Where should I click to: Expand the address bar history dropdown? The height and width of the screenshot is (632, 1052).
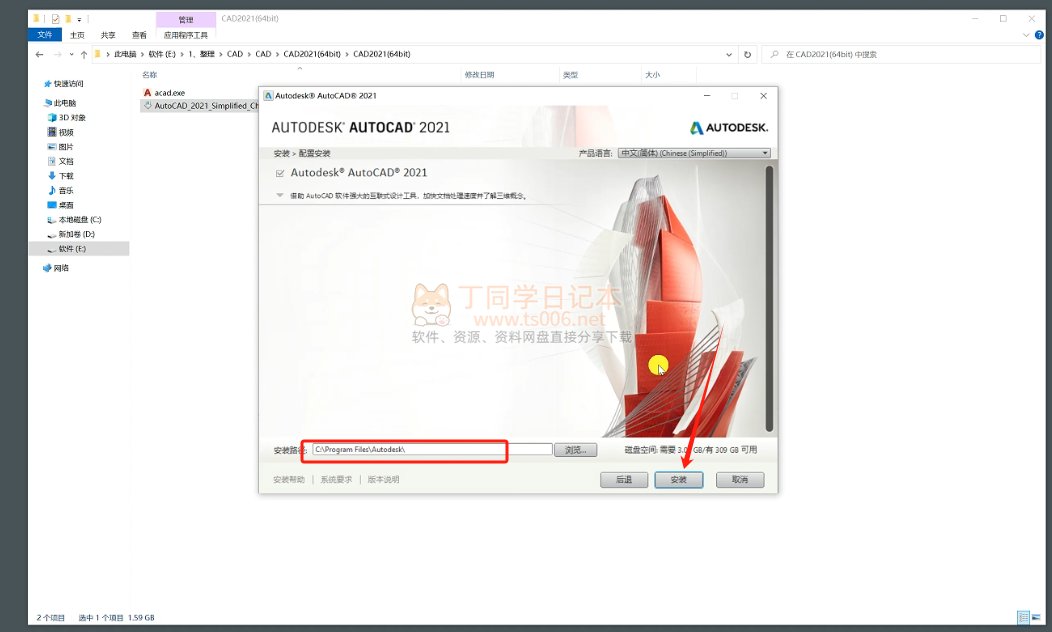tap(729, 54)
